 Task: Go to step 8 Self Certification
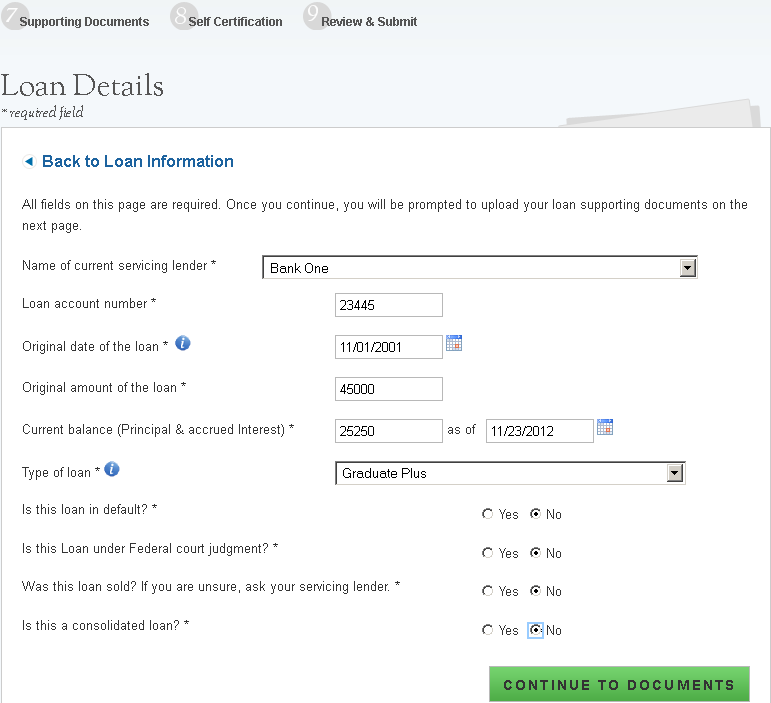pos(227,19)
